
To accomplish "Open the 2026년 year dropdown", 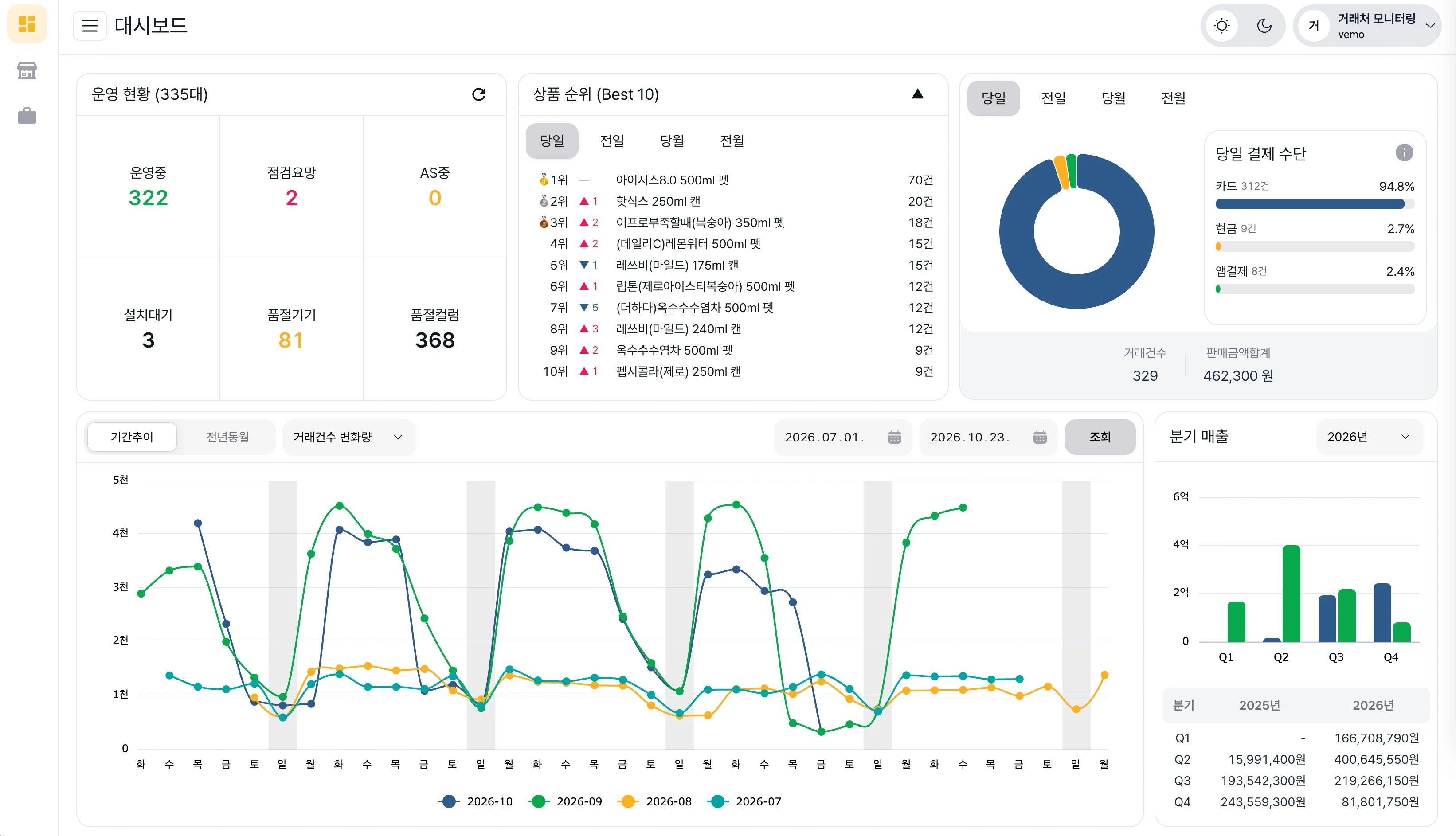I will 1369,437.
